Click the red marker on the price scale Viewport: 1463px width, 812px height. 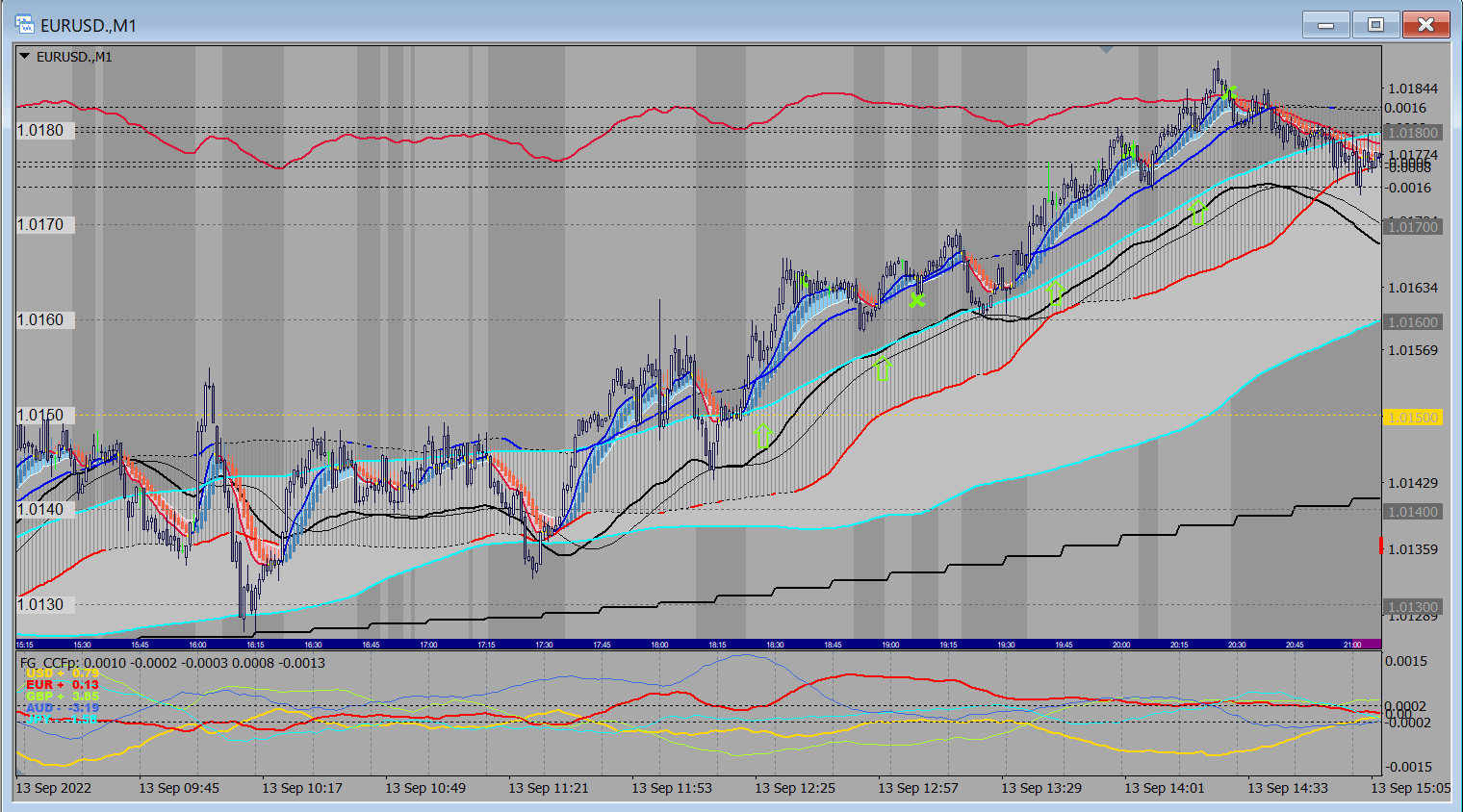1381,546
